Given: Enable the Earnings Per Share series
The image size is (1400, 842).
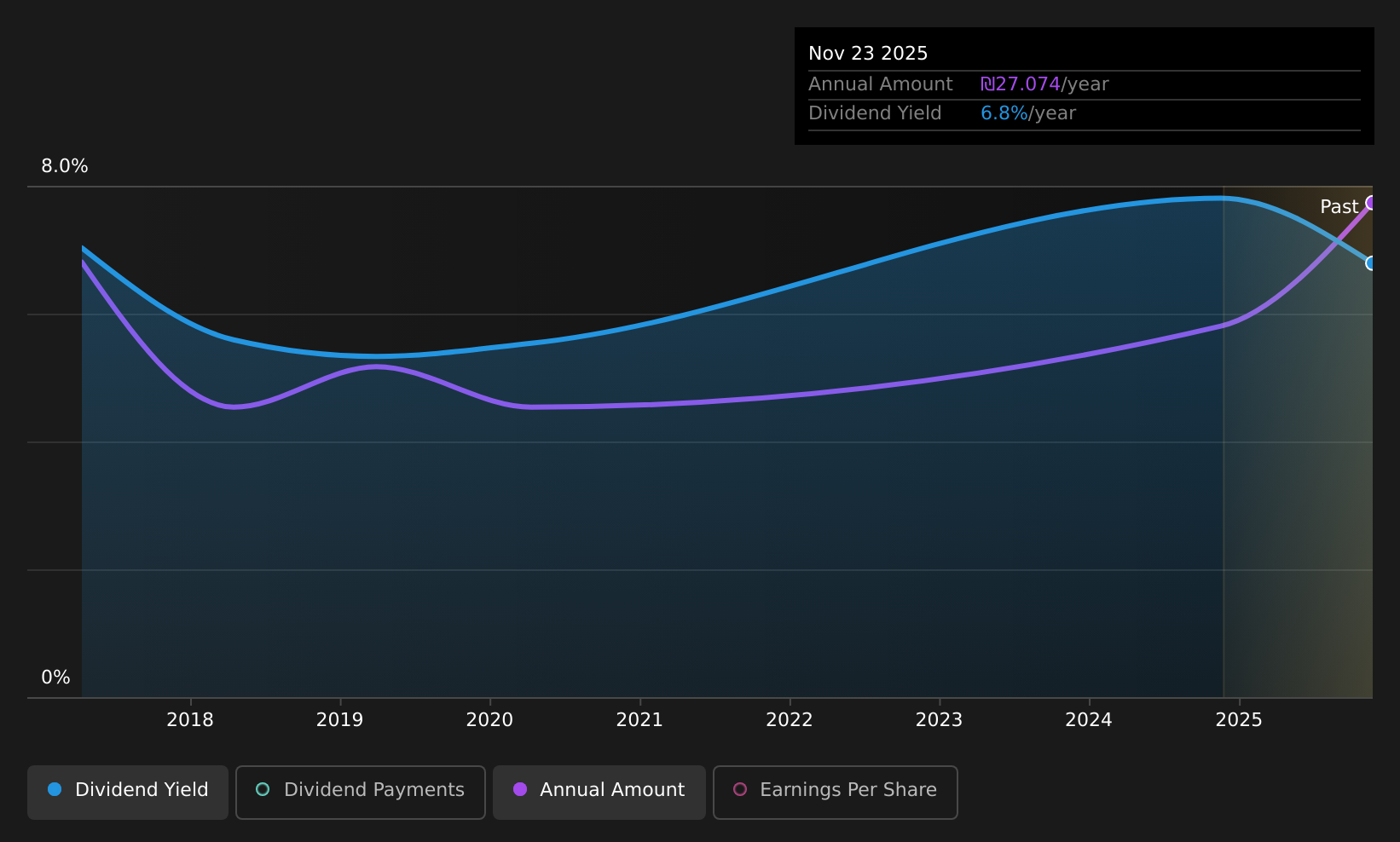Looking at the screenshot, I should 836,792.
